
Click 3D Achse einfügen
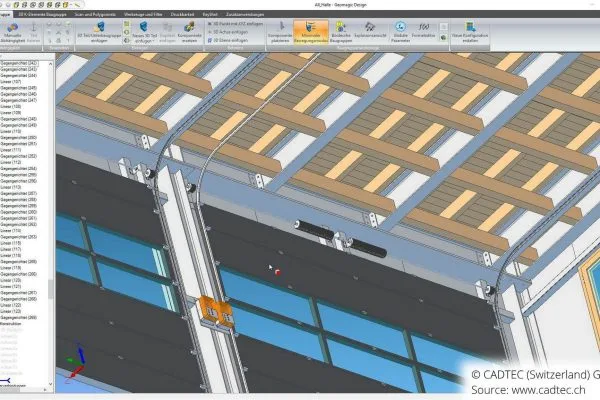click(x=228, y=32)
